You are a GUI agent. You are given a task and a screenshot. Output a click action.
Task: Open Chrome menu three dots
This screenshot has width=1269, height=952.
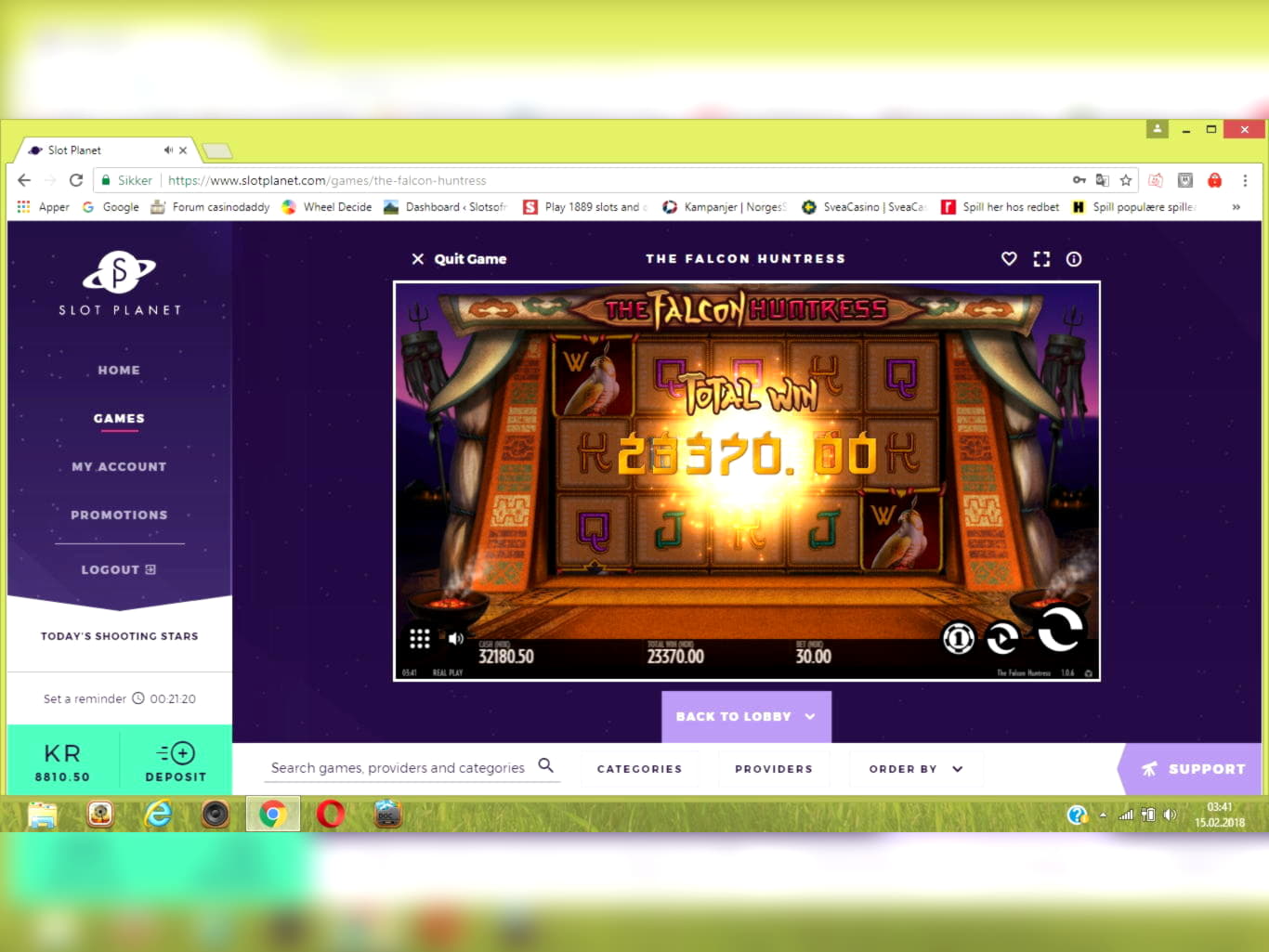pyautogui.click(x=1245, y=180)
